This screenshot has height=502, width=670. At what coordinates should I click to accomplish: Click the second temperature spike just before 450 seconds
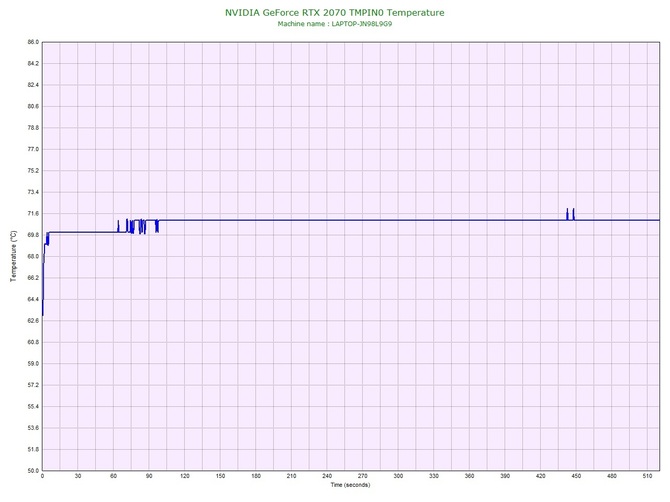pyautogui.click(x=573, y=214)
